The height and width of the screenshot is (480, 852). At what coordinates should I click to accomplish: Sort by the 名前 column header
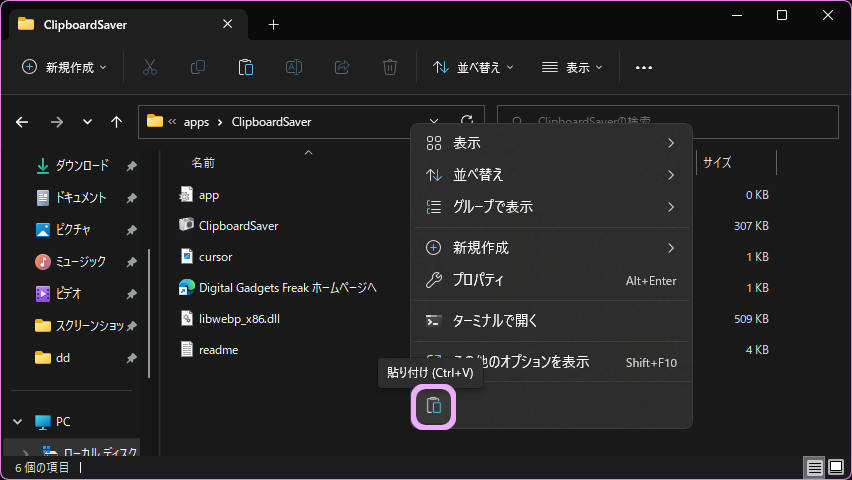[203, 163]
